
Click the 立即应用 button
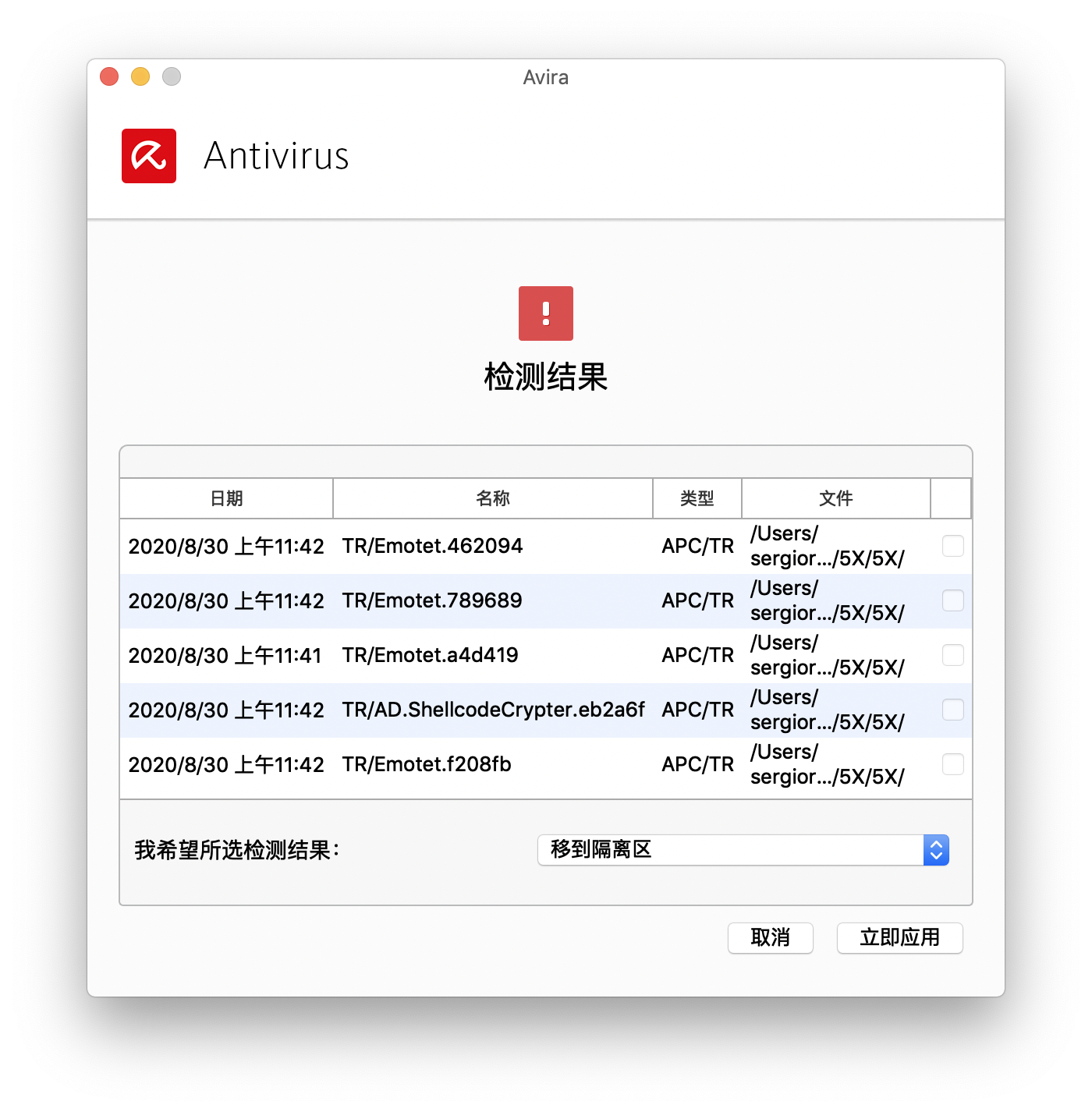point(900,937)
